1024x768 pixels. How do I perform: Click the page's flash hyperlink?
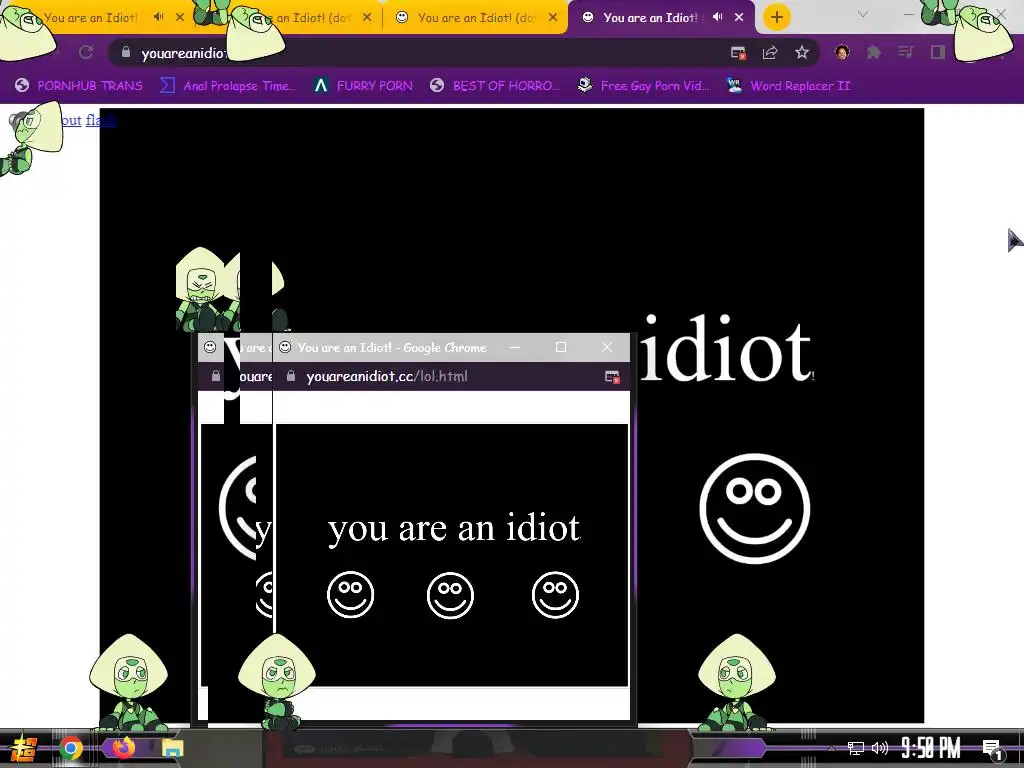click(100, 120)
